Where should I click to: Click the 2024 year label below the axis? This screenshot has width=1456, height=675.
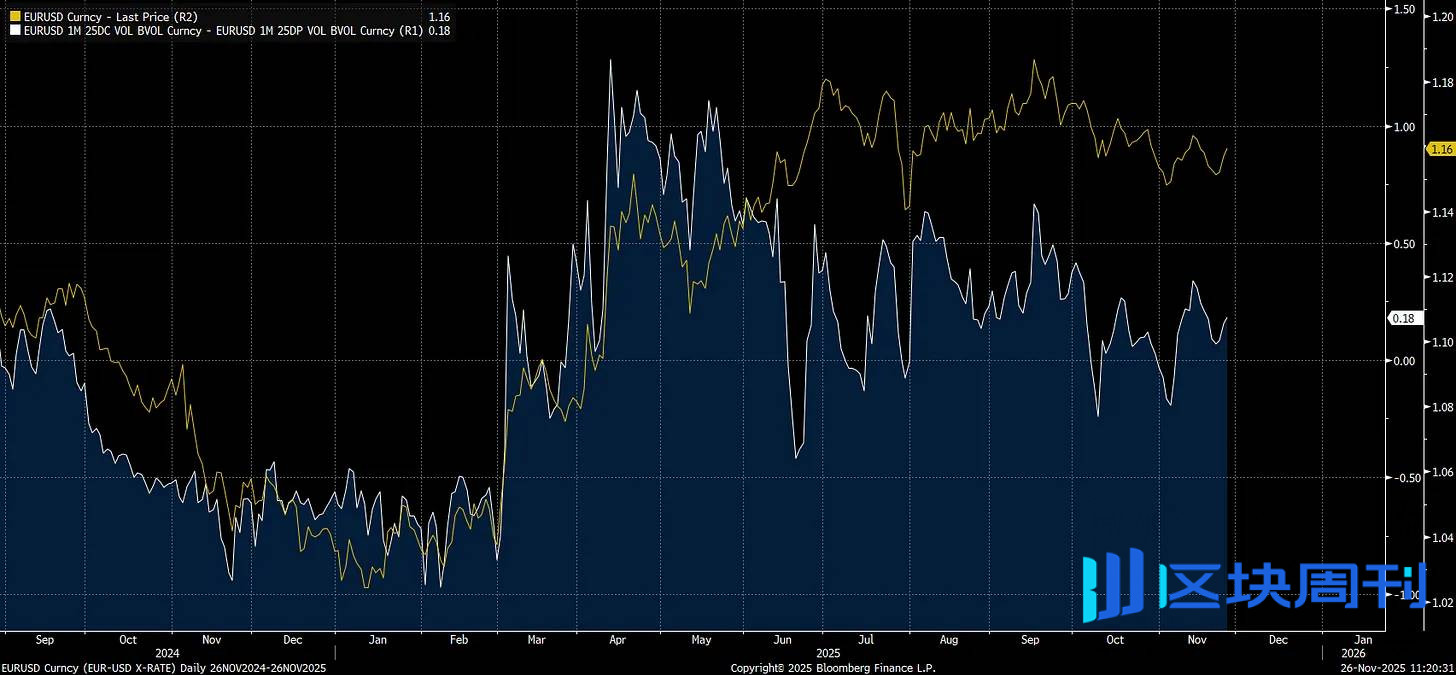(167, 653)
